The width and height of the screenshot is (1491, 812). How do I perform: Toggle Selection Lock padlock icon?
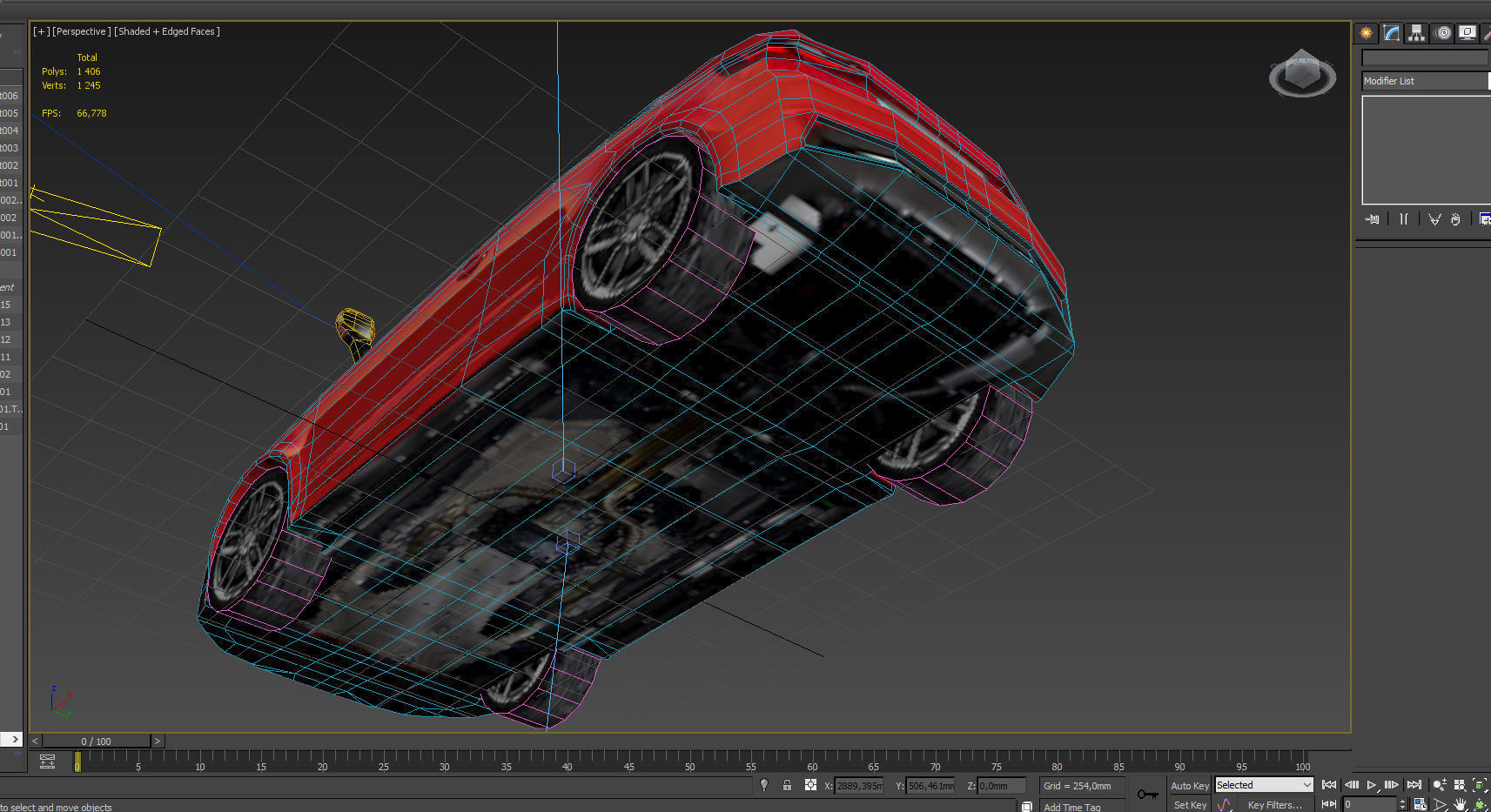point(787,785)
